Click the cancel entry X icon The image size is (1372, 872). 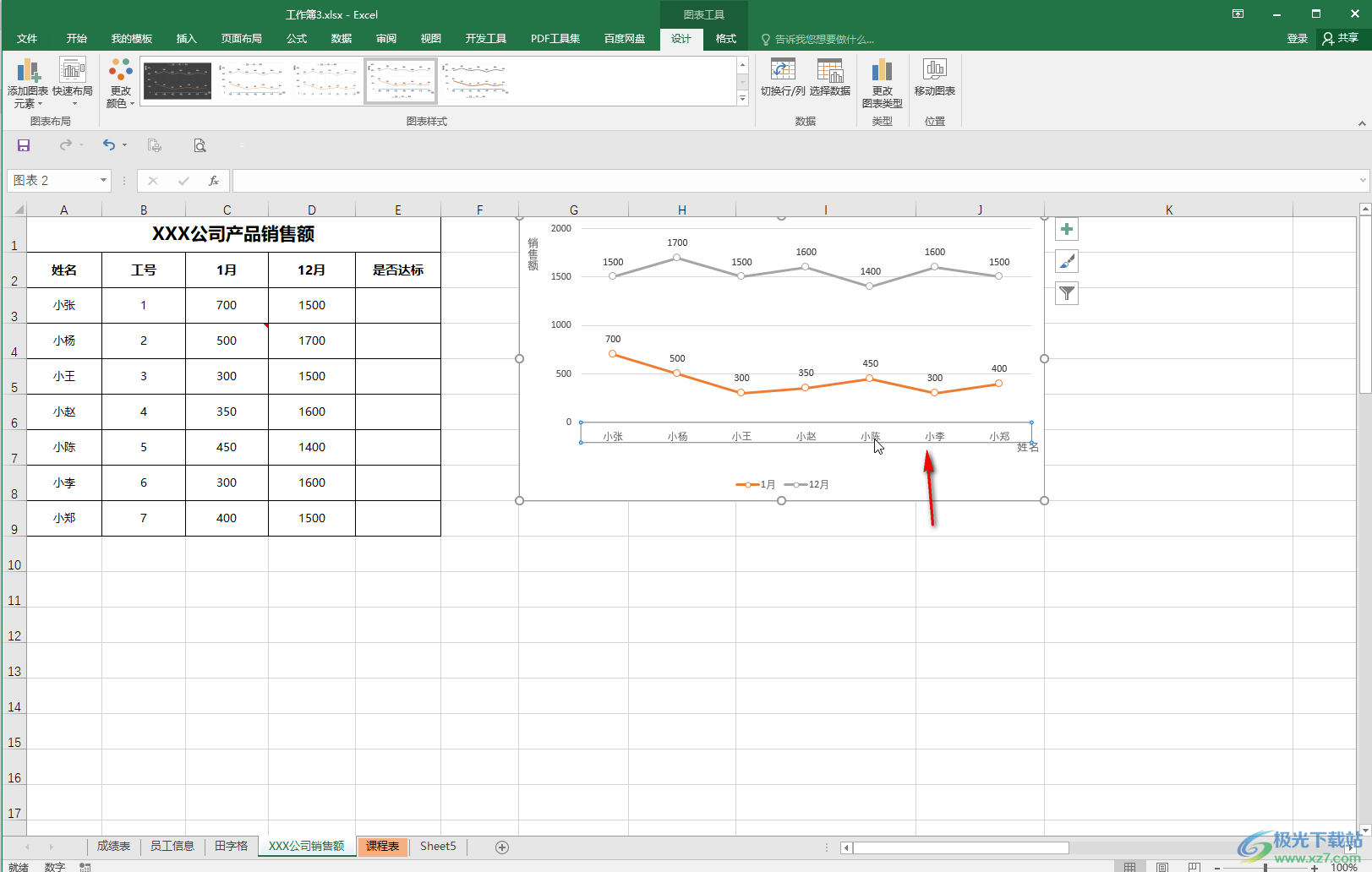coord(153,180)
